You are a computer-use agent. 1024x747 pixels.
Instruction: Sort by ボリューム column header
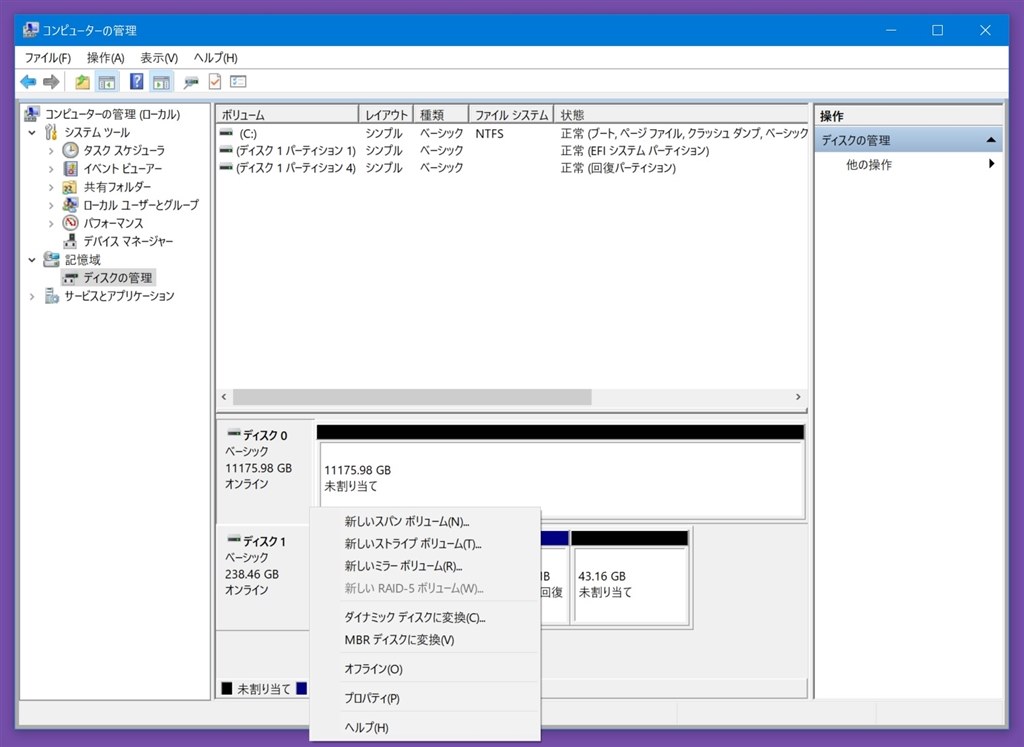pos(287,115)
